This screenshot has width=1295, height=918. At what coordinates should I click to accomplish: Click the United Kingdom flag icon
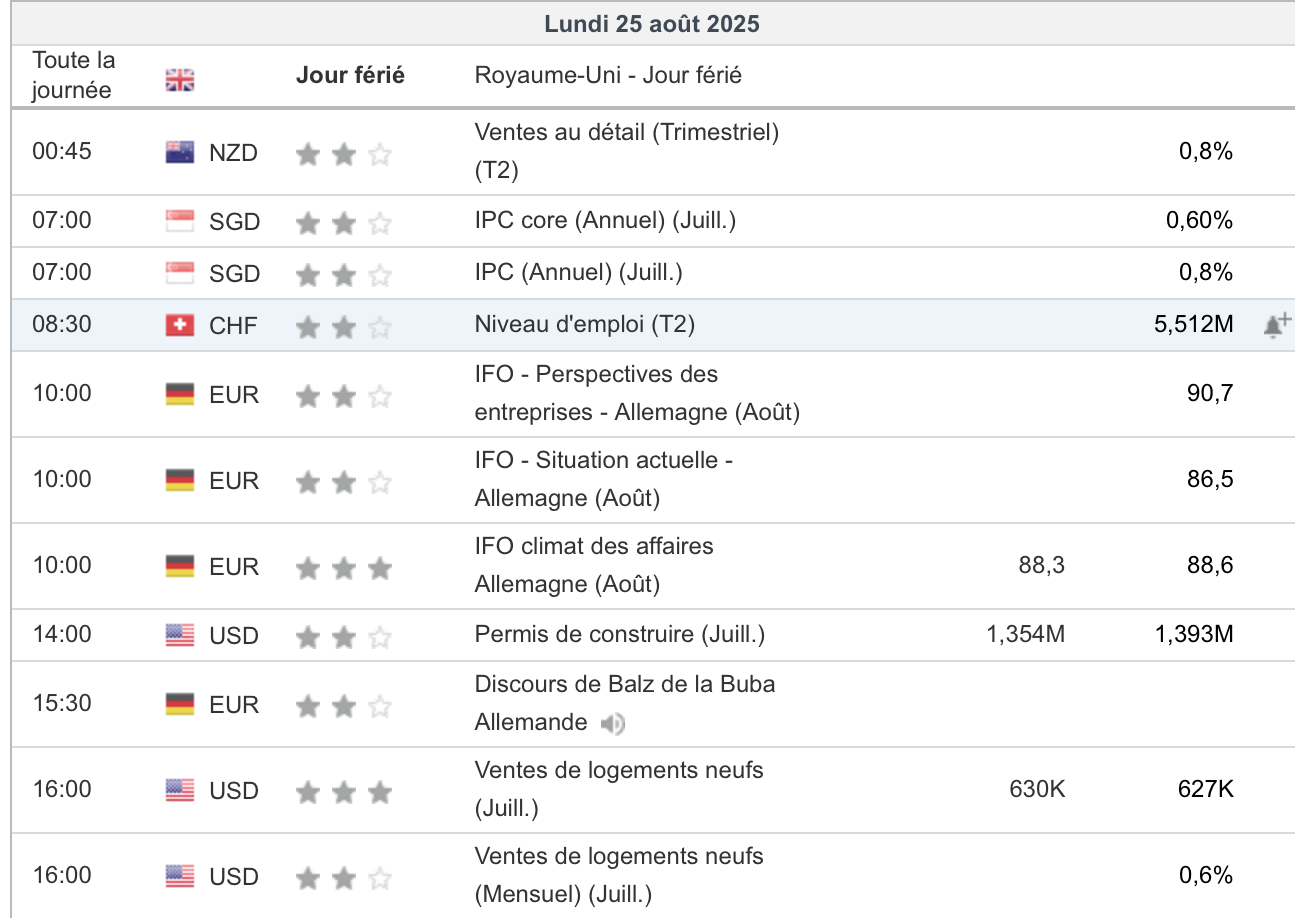[x=180, y=80]
